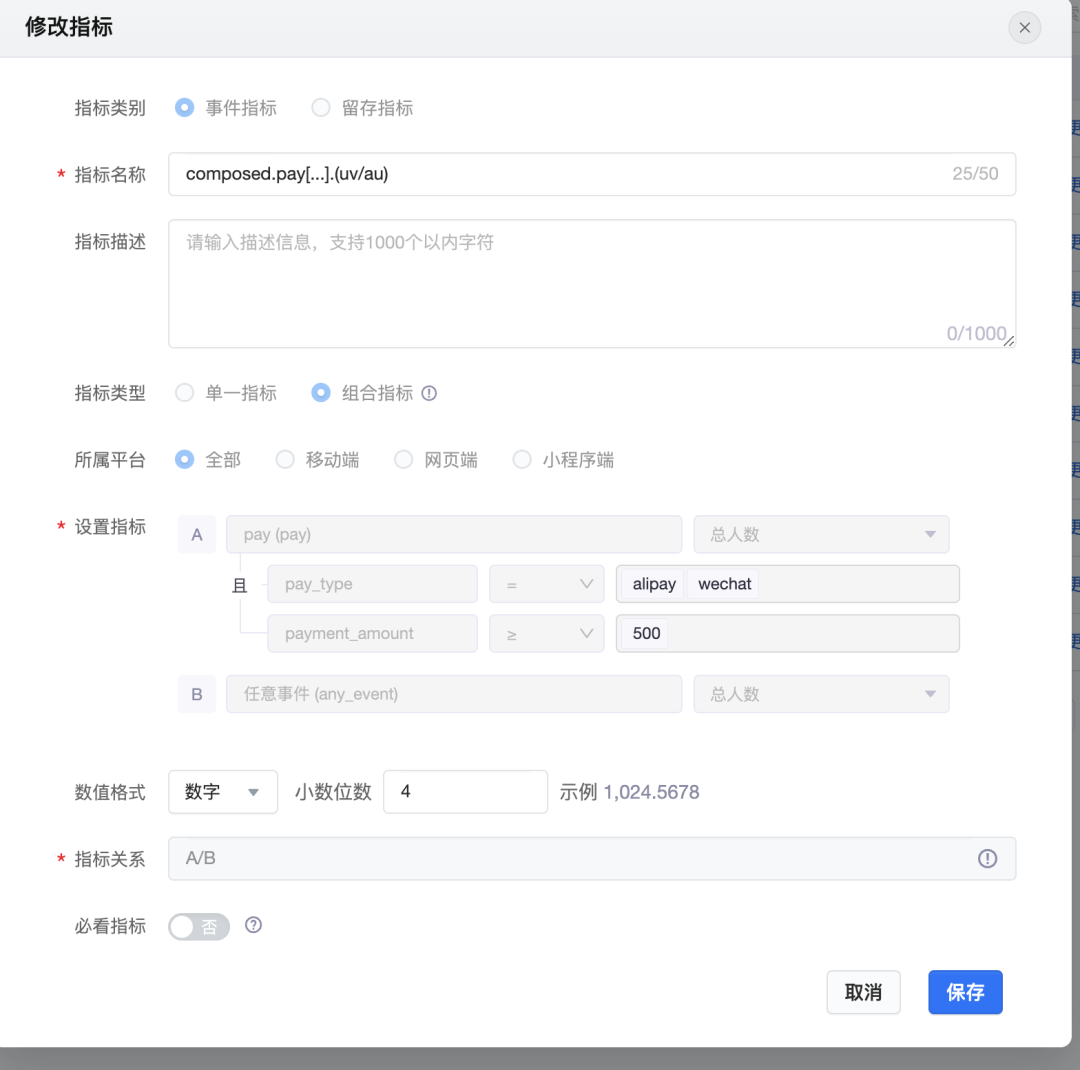Expand the 数值格式 数字 dropdown
1080x1070 pixels.
tap(223, 792)
